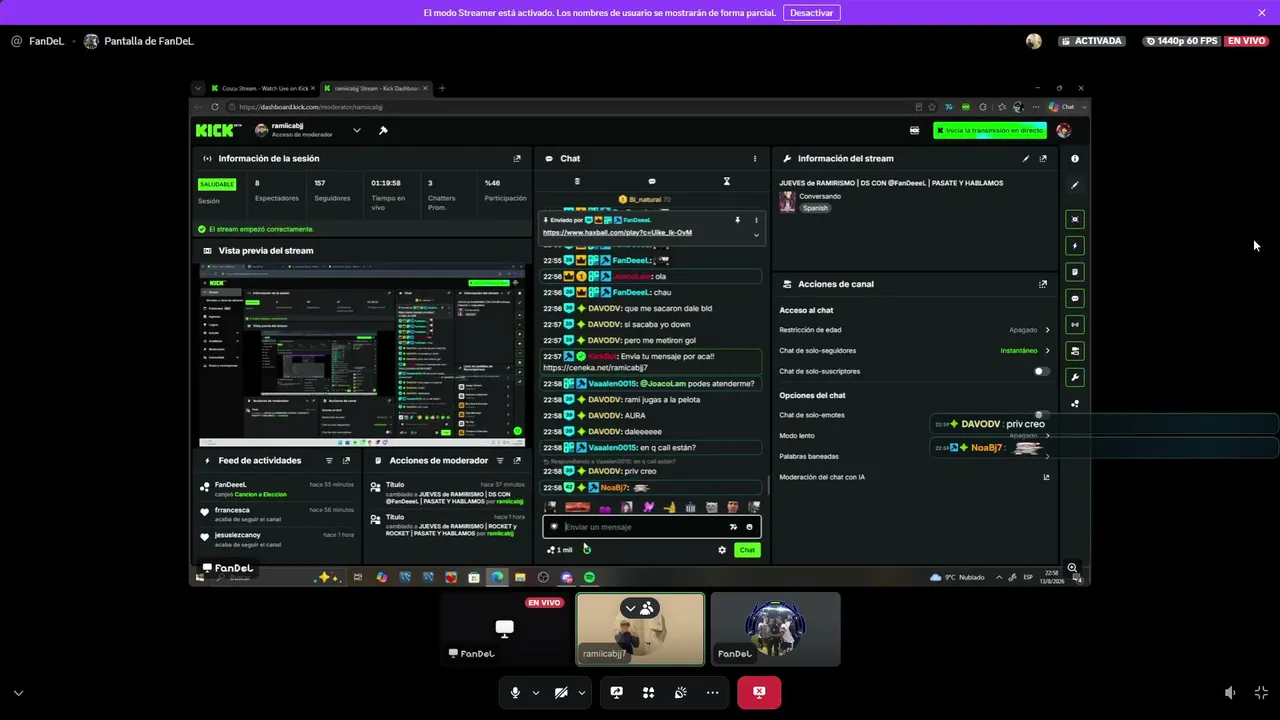Click the info icon in right sidebar

point(1075,159)
